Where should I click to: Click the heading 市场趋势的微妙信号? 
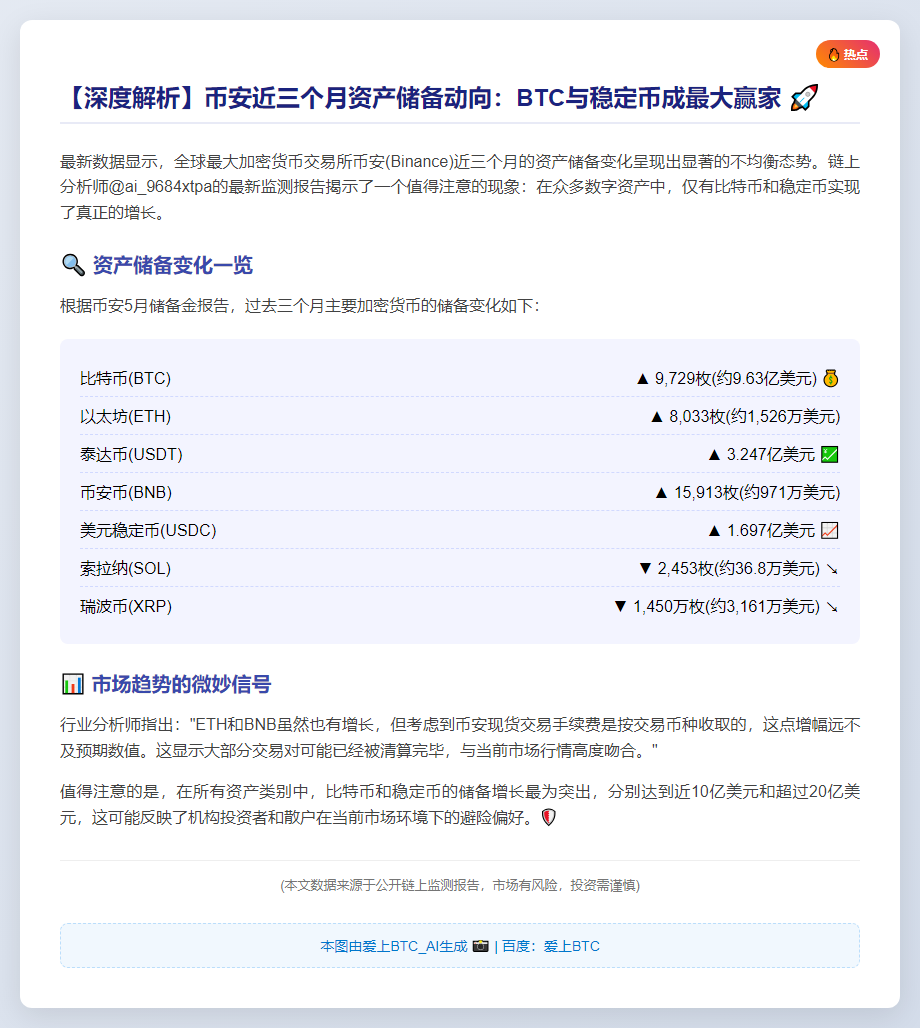tap(182, 684)
